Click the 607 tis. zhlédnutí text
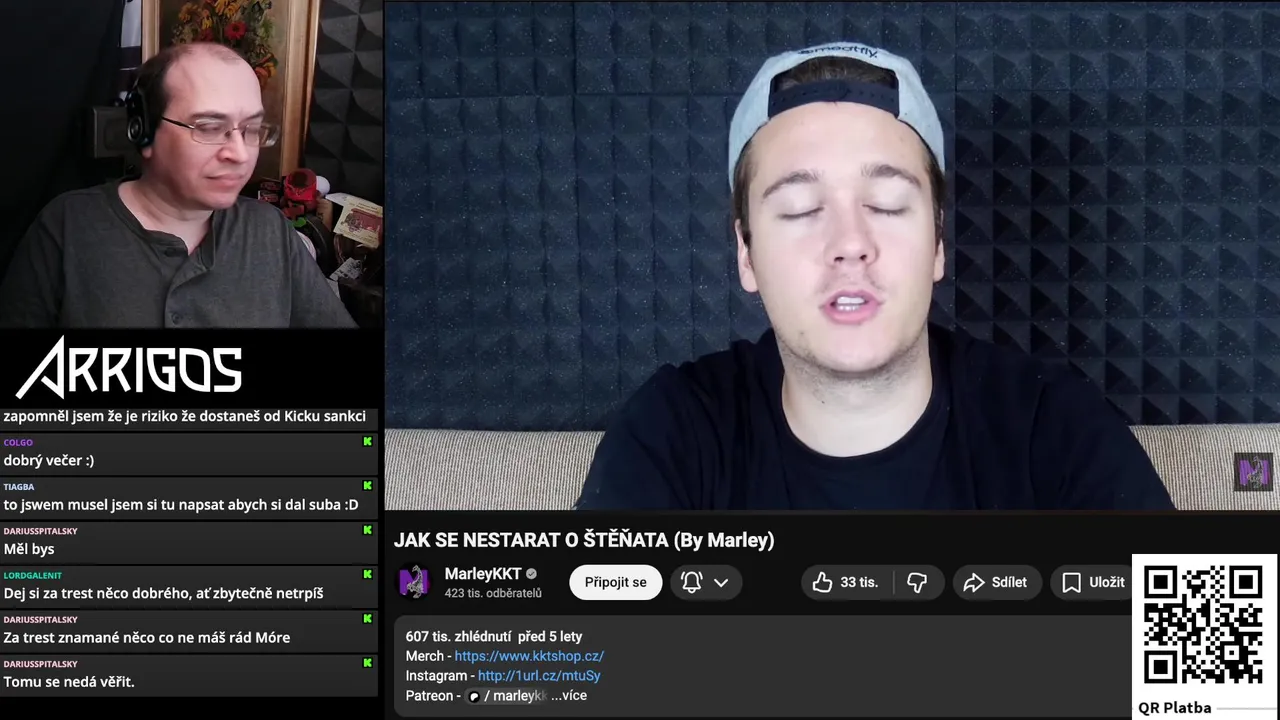The image size is (1280, 720). (459, 636)
